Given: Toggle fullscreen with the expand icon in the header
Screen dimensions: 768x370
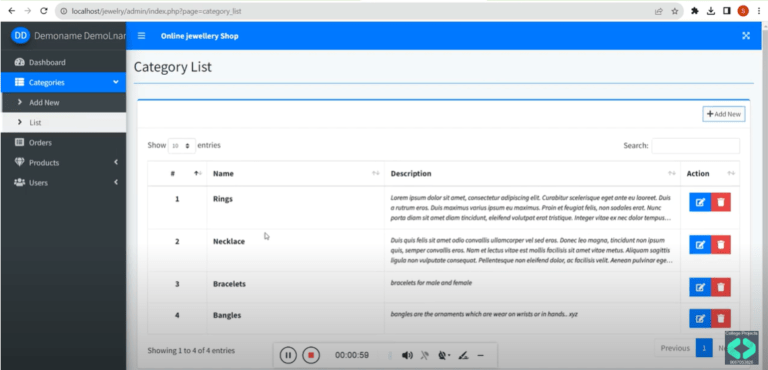Looking at the screenshot, I should click(746, 36).
